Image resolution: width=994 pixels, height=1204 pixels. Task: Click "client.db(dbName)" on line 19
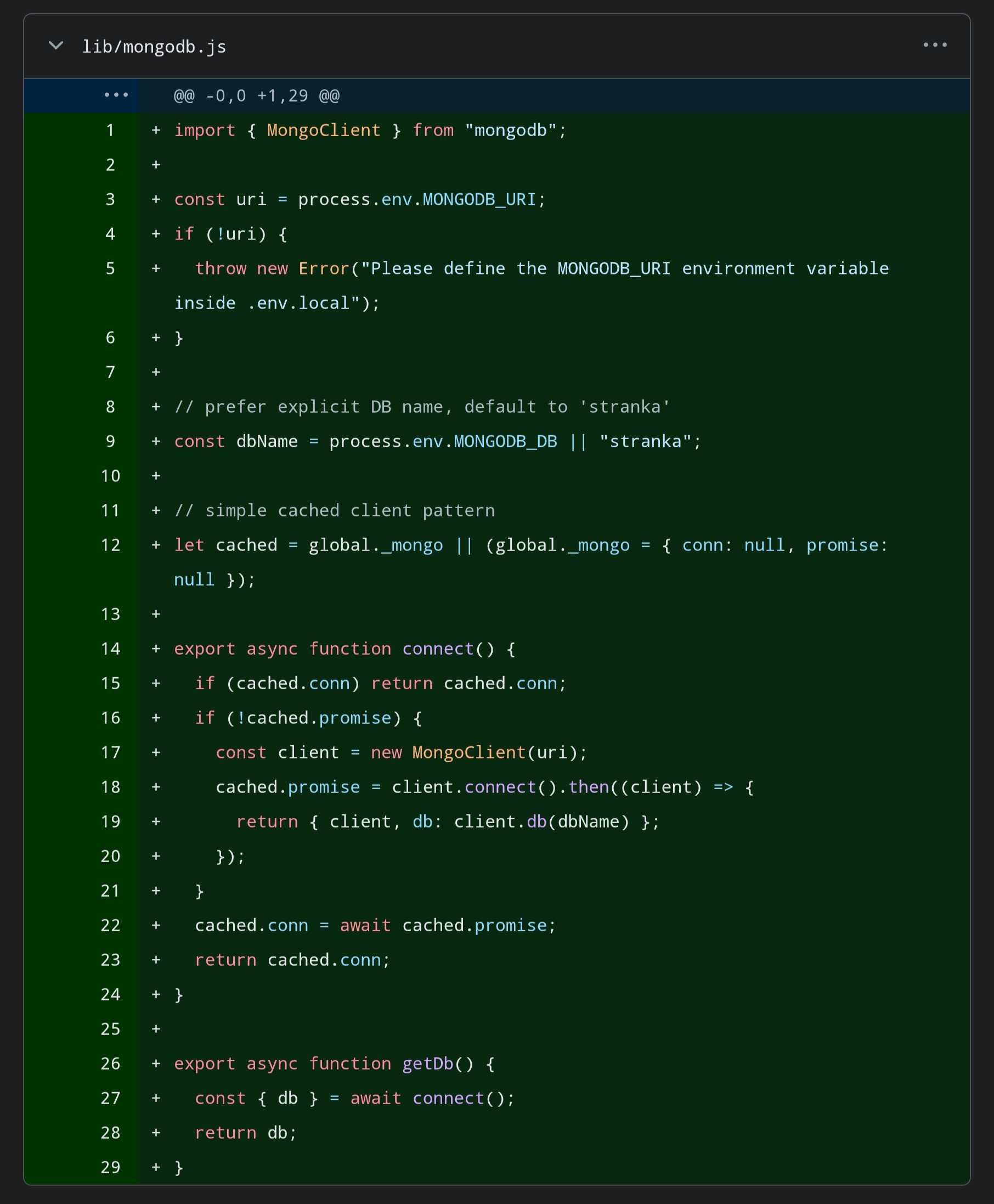coord(541,822)
